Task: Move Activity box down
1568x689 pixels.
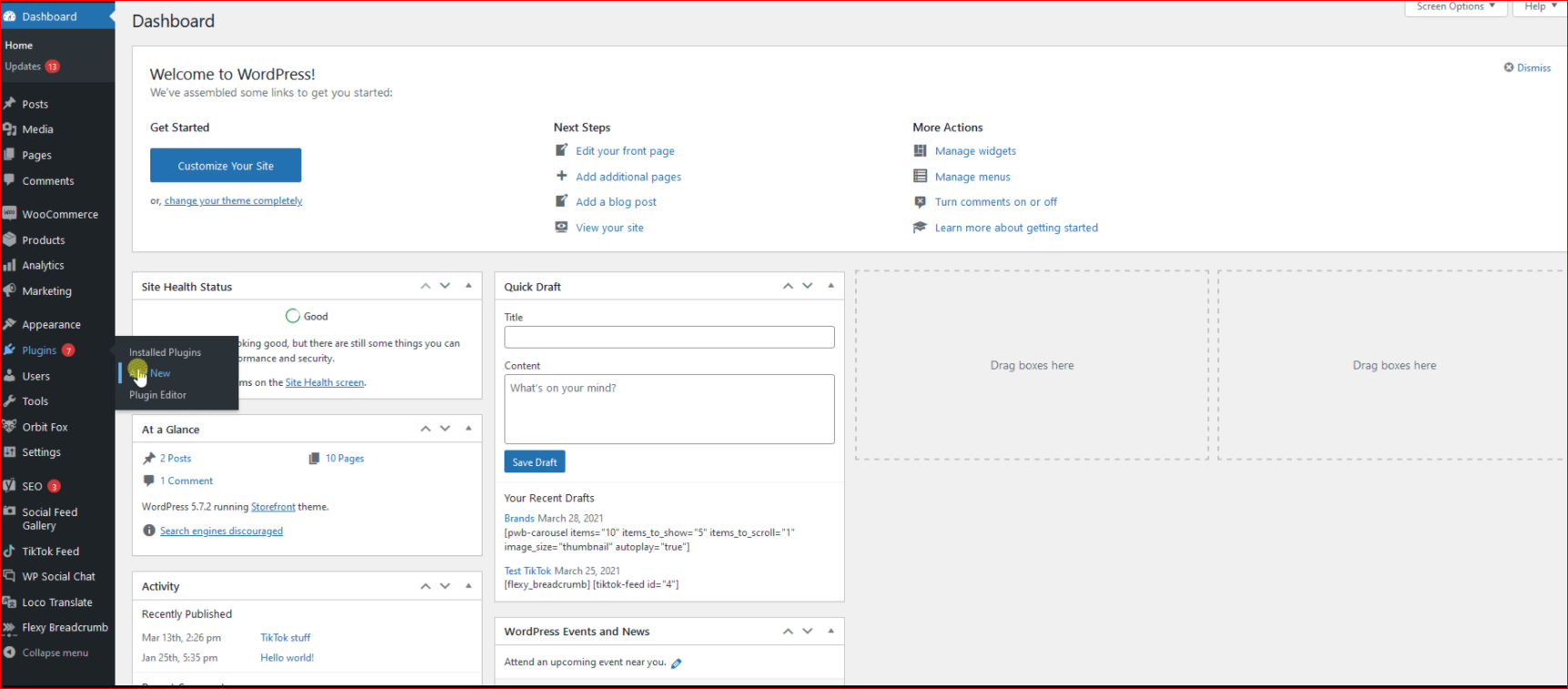Action: [445, 586]
